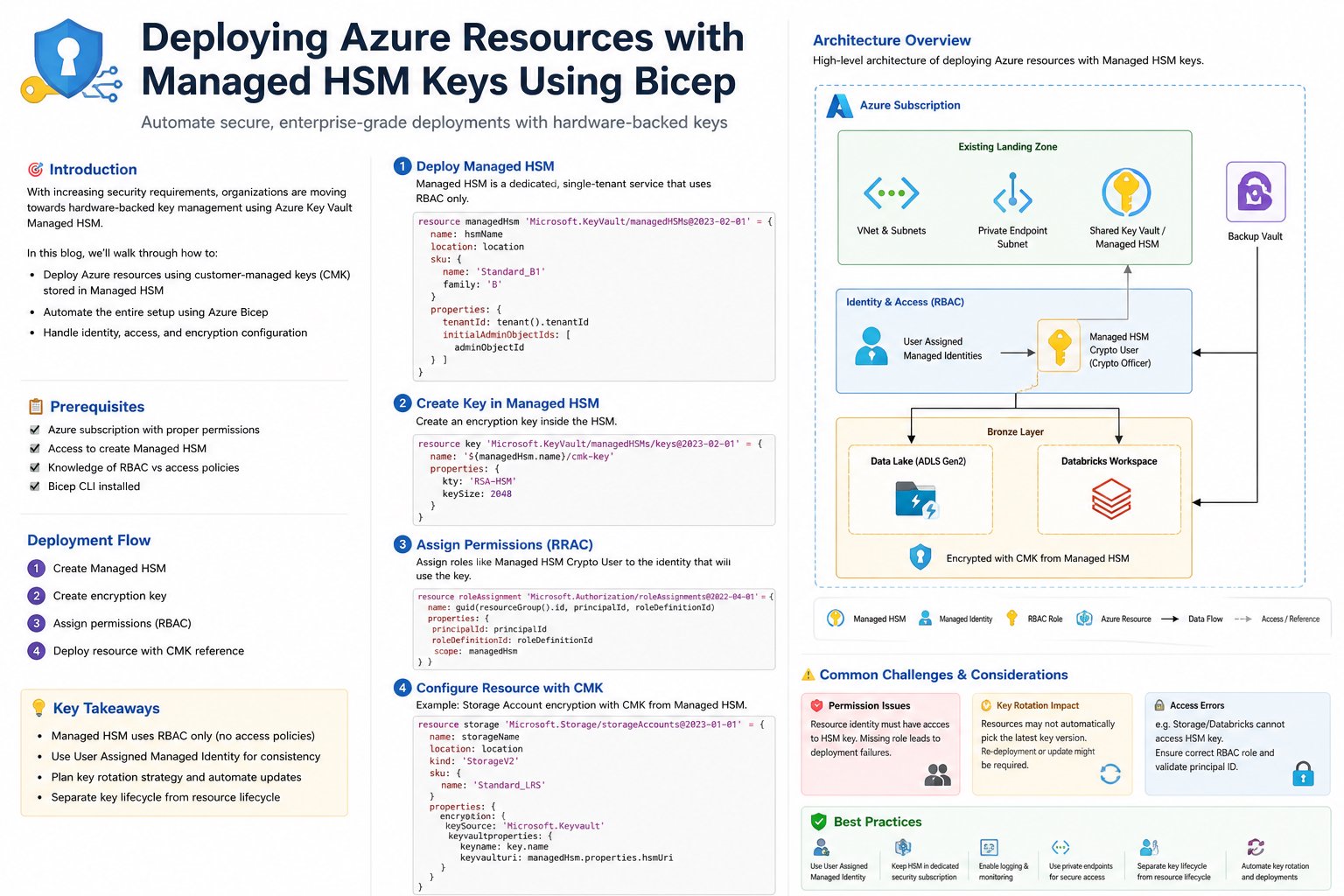Click the people icon in Permission Issues card
This screenshot has height=896, width=1344.
point(937,774)
